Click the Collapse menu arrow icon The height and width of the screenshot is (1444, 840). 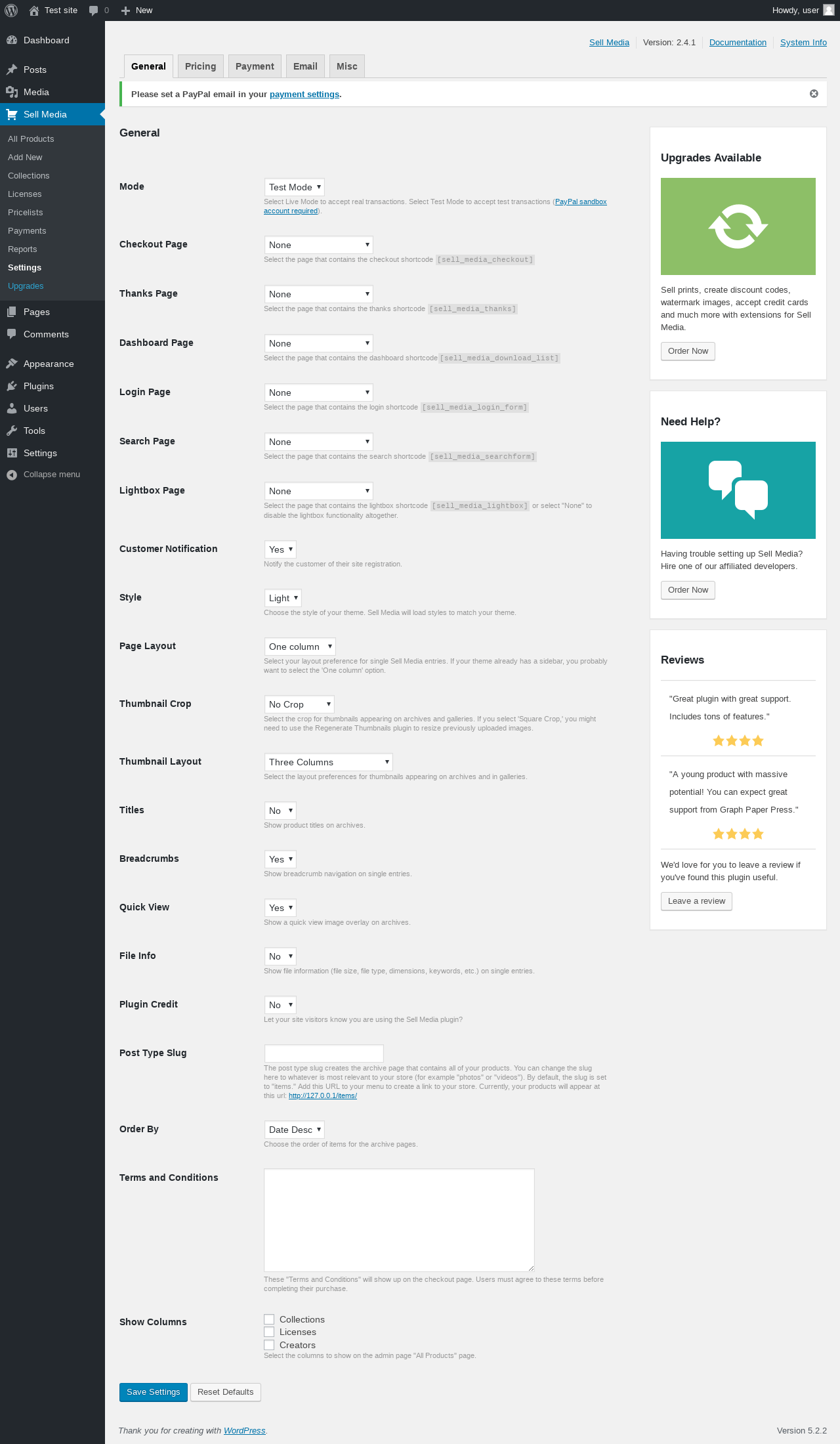(x=12, y=475)
